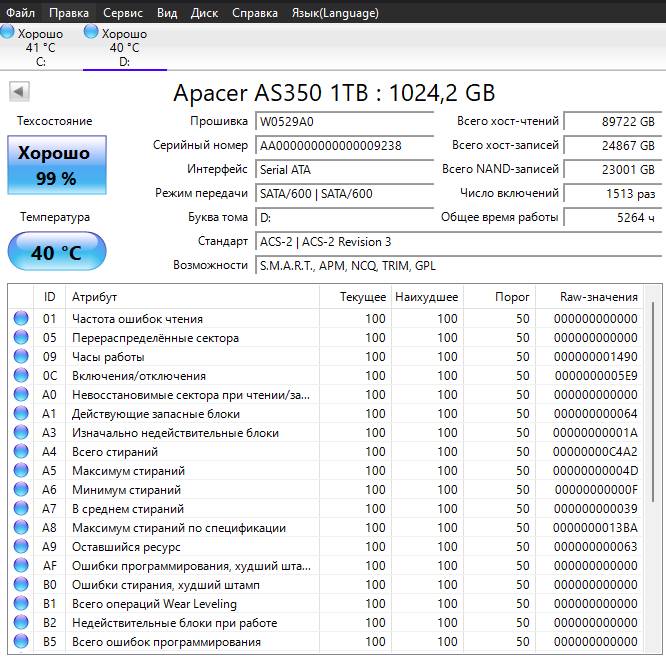
Task: Click the status icon for attribute B2
Action: click(21, 622)
